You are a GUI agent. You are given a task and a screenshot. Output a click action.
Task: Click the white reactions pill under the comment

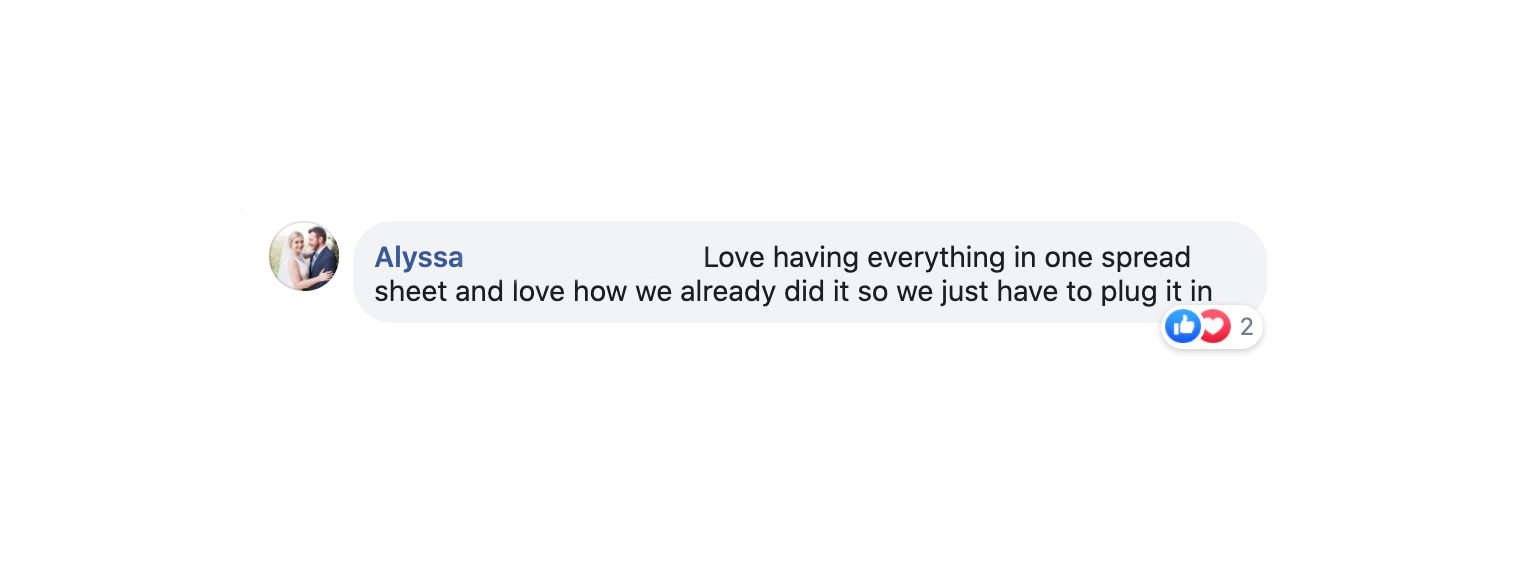(x=1212, y=327)
